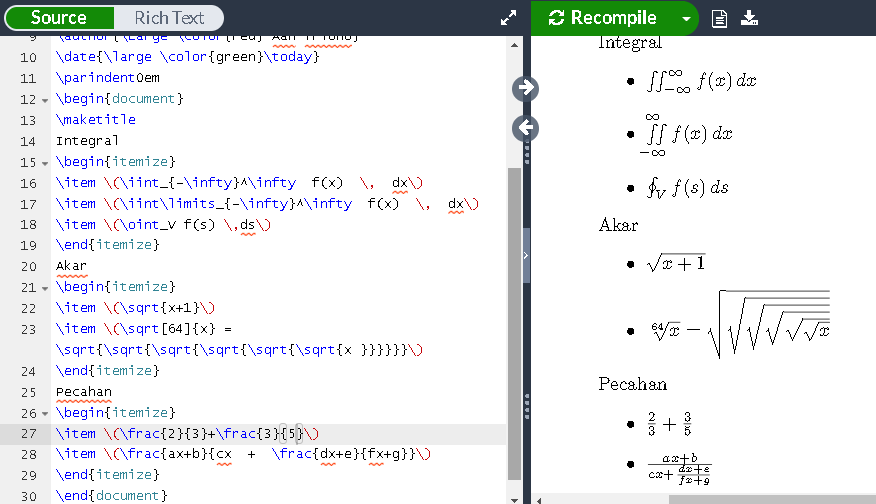876x504 pixels.
Task: Download the compiled PDF
Action: point(749,18)
